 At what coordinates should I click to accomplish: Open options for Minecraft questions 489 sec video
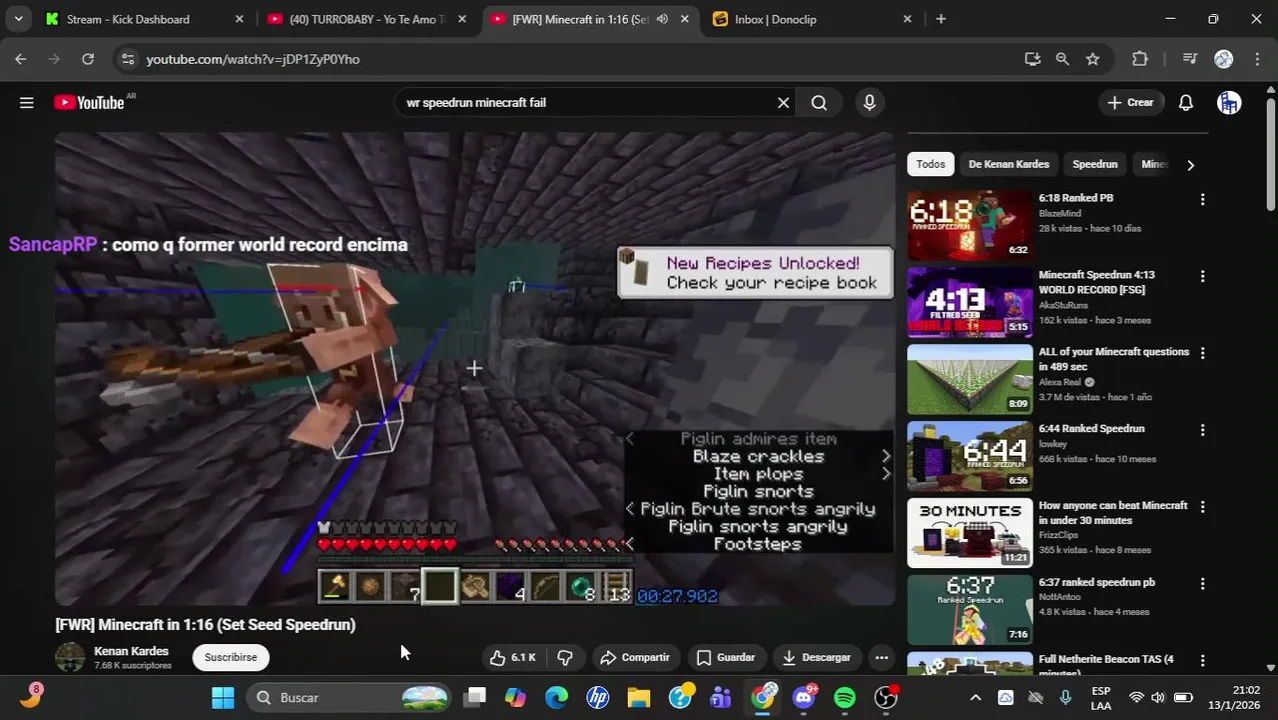(x=1202, y=353)
